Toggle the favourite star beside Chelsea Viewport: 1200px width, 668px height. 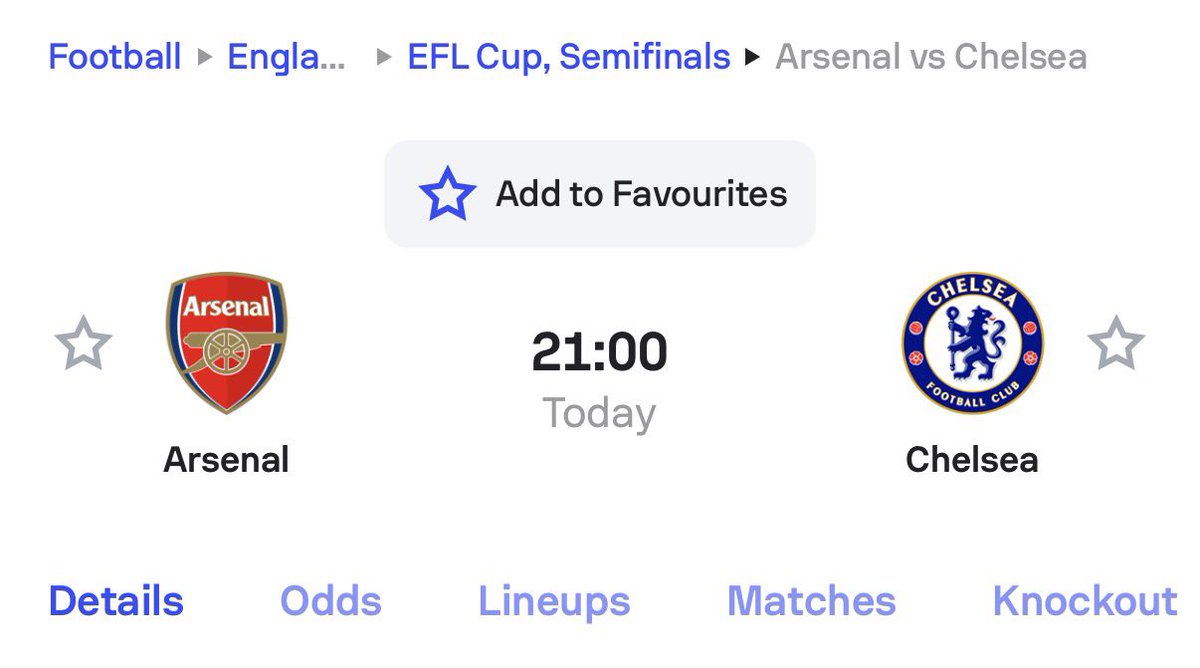[x=1116, y=344]
